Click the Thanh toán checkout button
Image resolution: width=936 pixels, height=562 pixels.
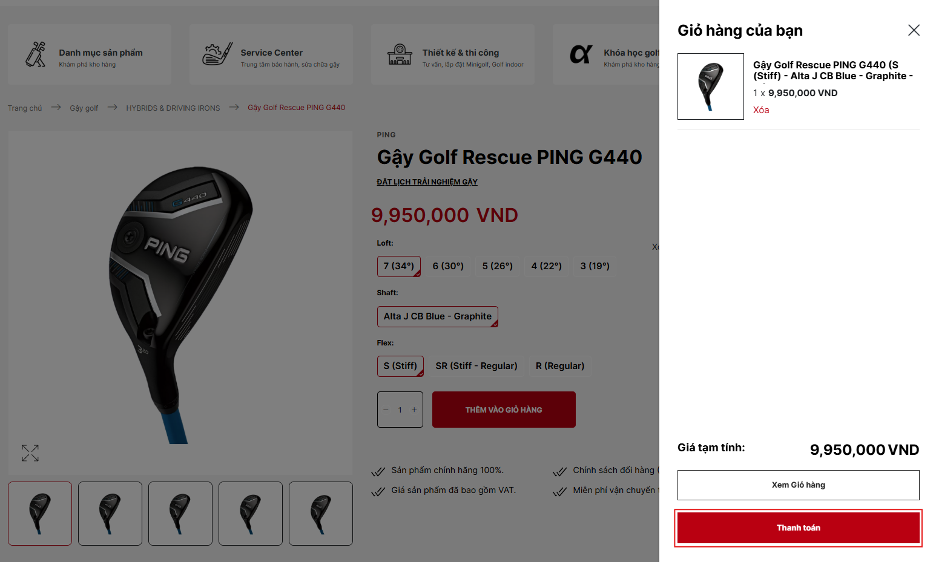click(x=798, y=527)
